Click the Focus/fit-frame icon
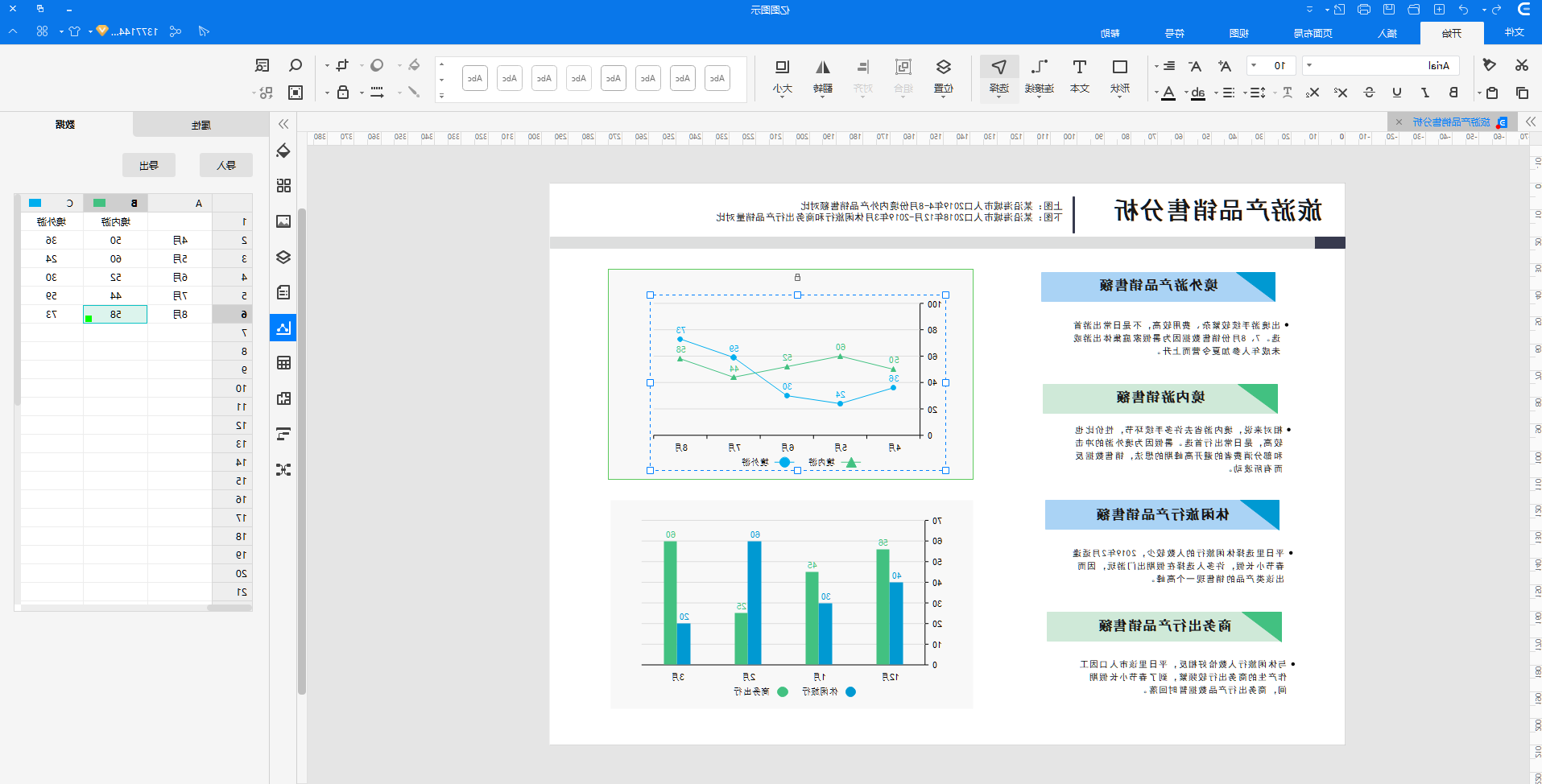 click(296, 93)
